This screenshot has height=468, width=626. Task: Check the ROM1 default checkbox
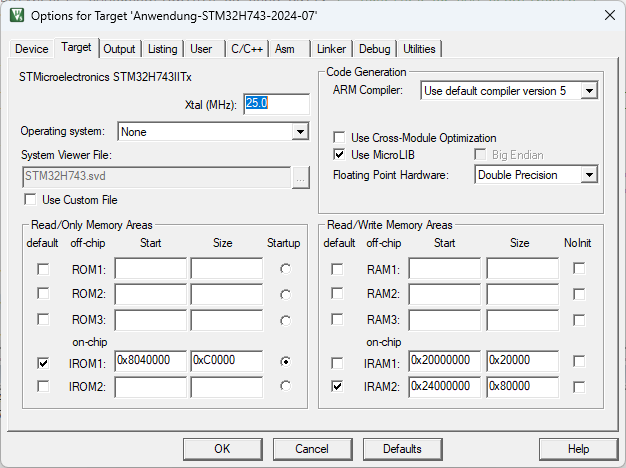(x=43, y=269)
